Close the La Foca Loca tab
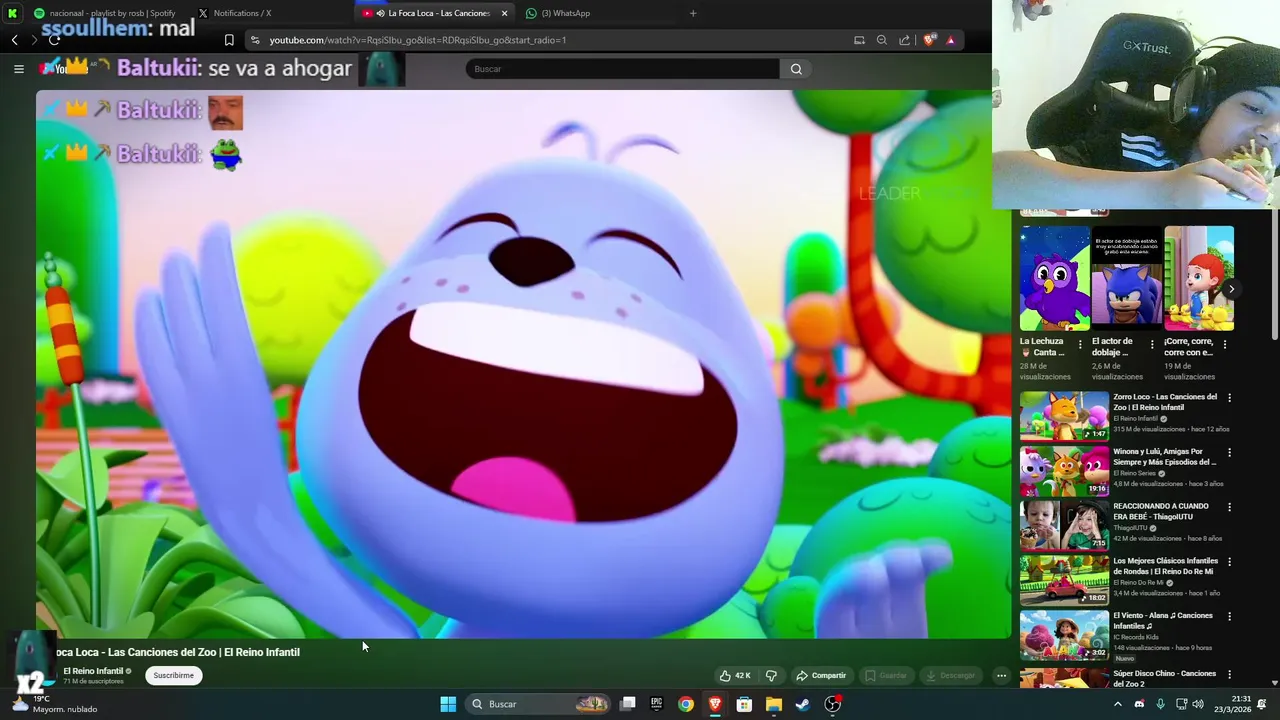Screen dimensions: 1280x720 pyautogui.click(x=504, y=13)
